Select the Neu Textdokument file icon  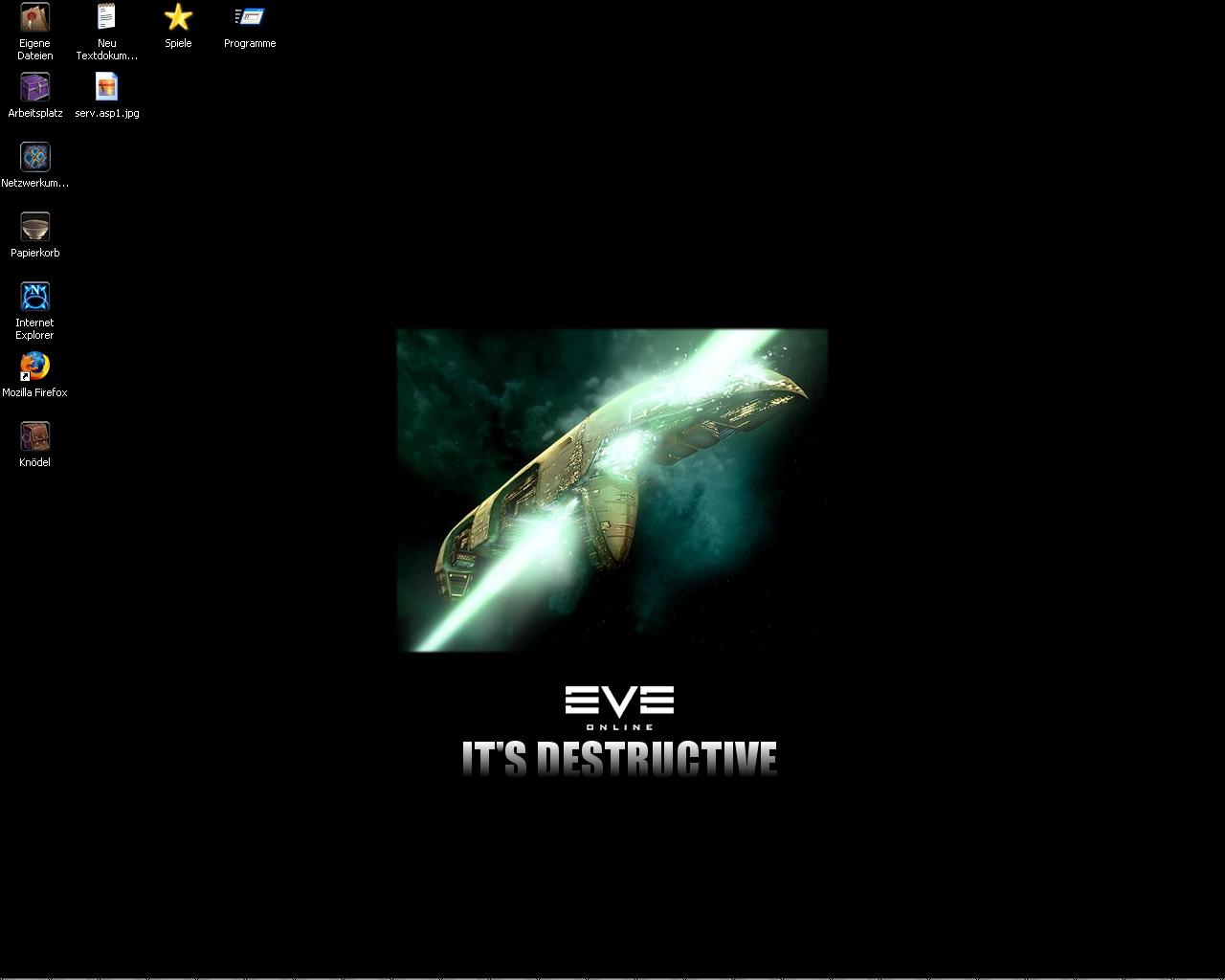coord(106,18)
